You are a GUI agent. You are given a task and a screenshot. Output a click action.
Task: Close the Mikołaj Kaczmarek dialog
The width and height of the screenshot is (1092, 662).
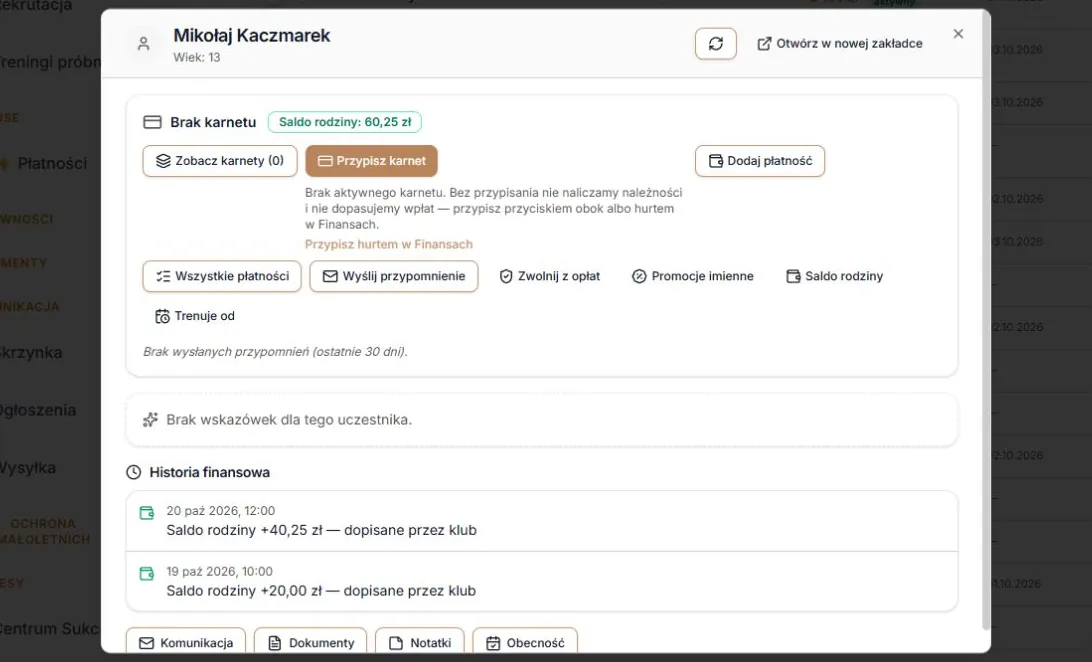tap(958, 34)
